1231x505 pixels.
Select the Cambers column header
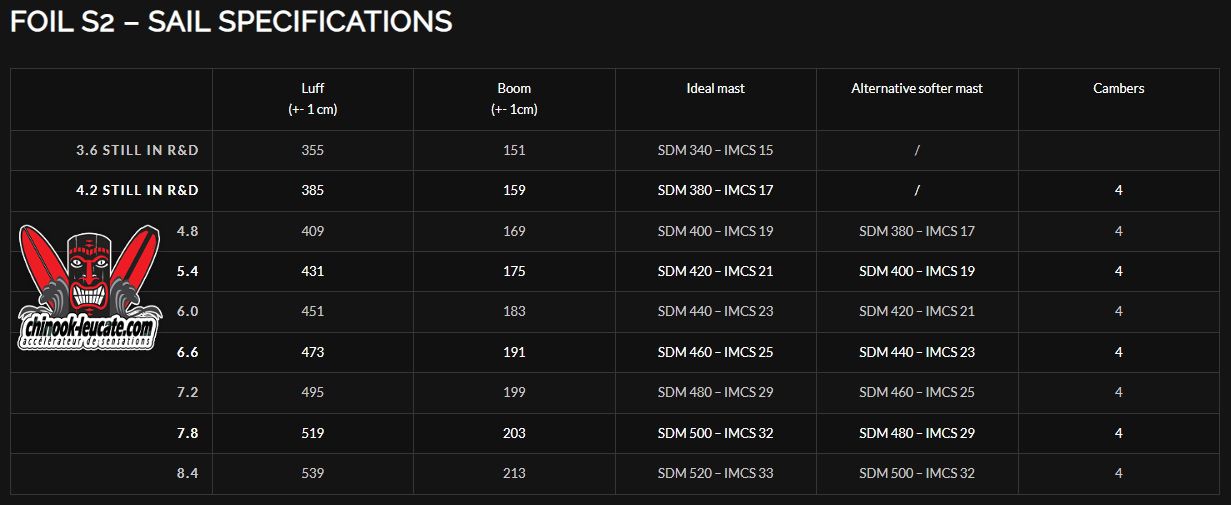click(x=1118, y=88)
